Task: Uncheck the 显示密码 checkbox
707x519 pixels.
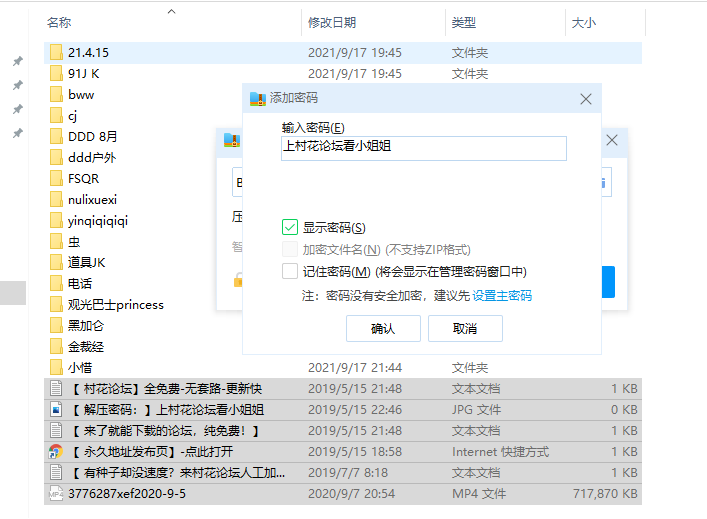Action: point(290,228)
